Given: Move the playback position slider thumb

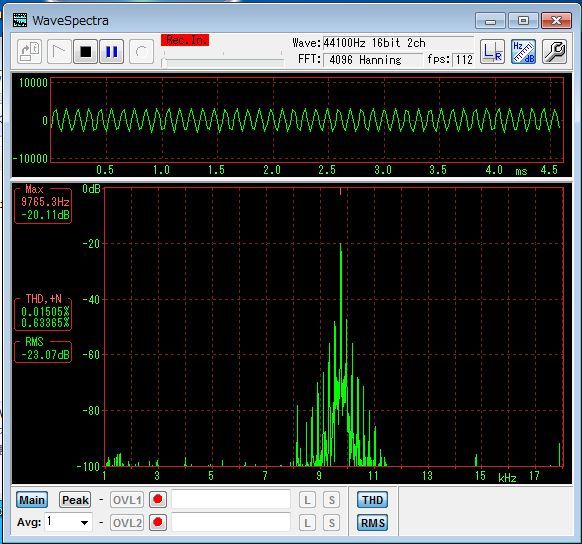Looking at the screenshot, I should [x=164, y=63].
